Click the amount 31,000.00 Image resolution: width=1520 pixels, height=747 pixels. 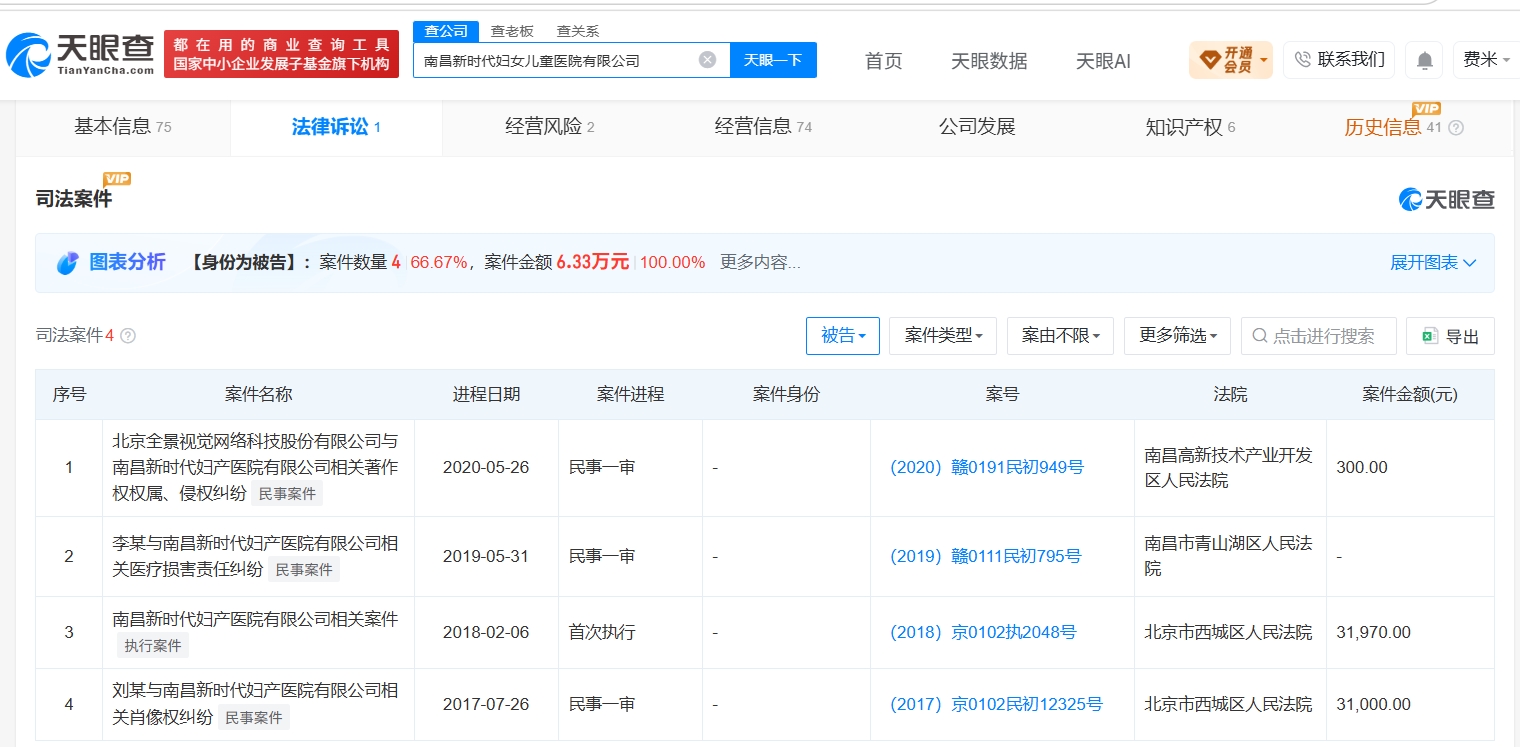(1373, 704)
